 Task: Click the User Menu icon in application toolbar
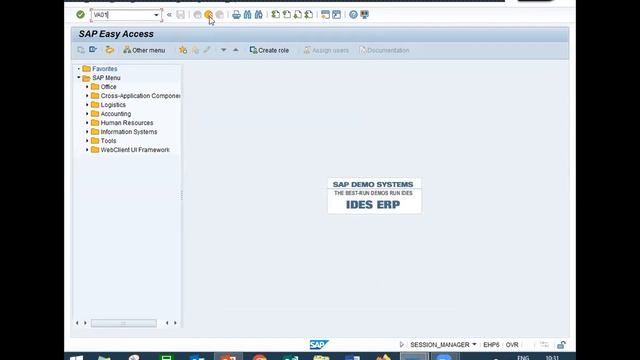click(81, 50)
